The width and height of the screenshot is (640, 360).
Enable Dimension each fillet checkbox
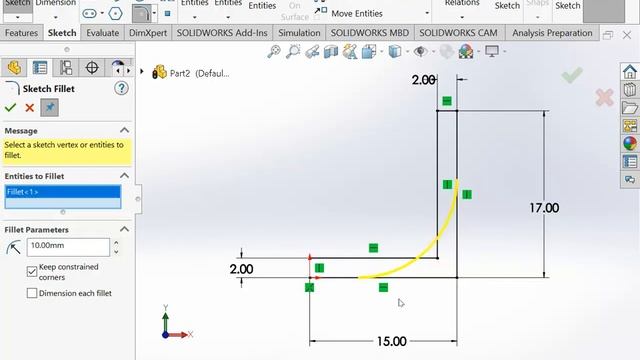tap(32, 293)
